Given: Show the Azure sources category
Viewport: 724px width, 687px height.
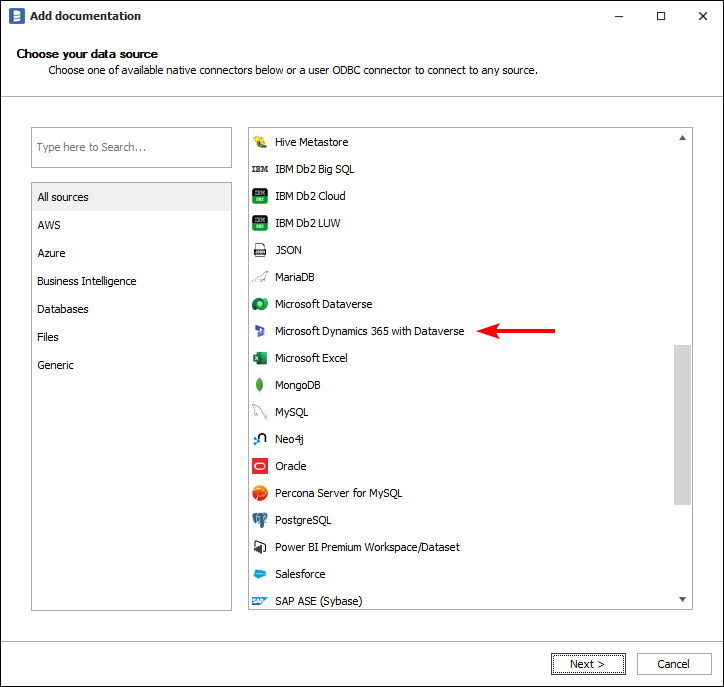Looking at the screenshot, I should click(51, 253).
